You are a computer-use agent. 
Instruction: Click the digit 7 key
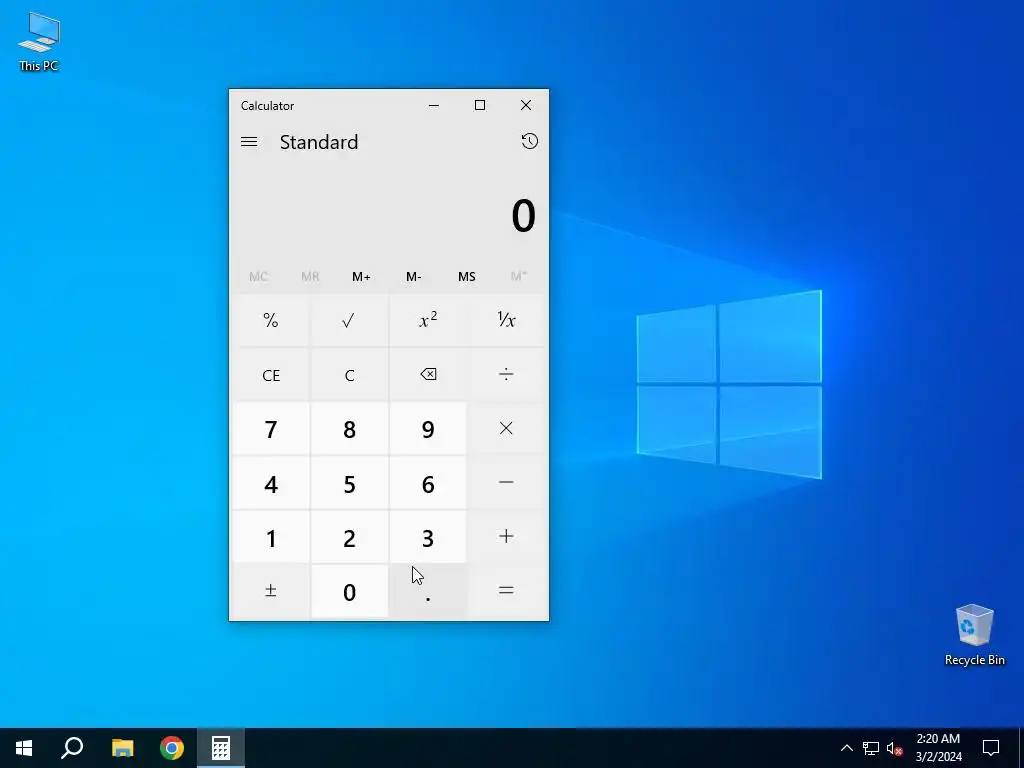point(271,428)
